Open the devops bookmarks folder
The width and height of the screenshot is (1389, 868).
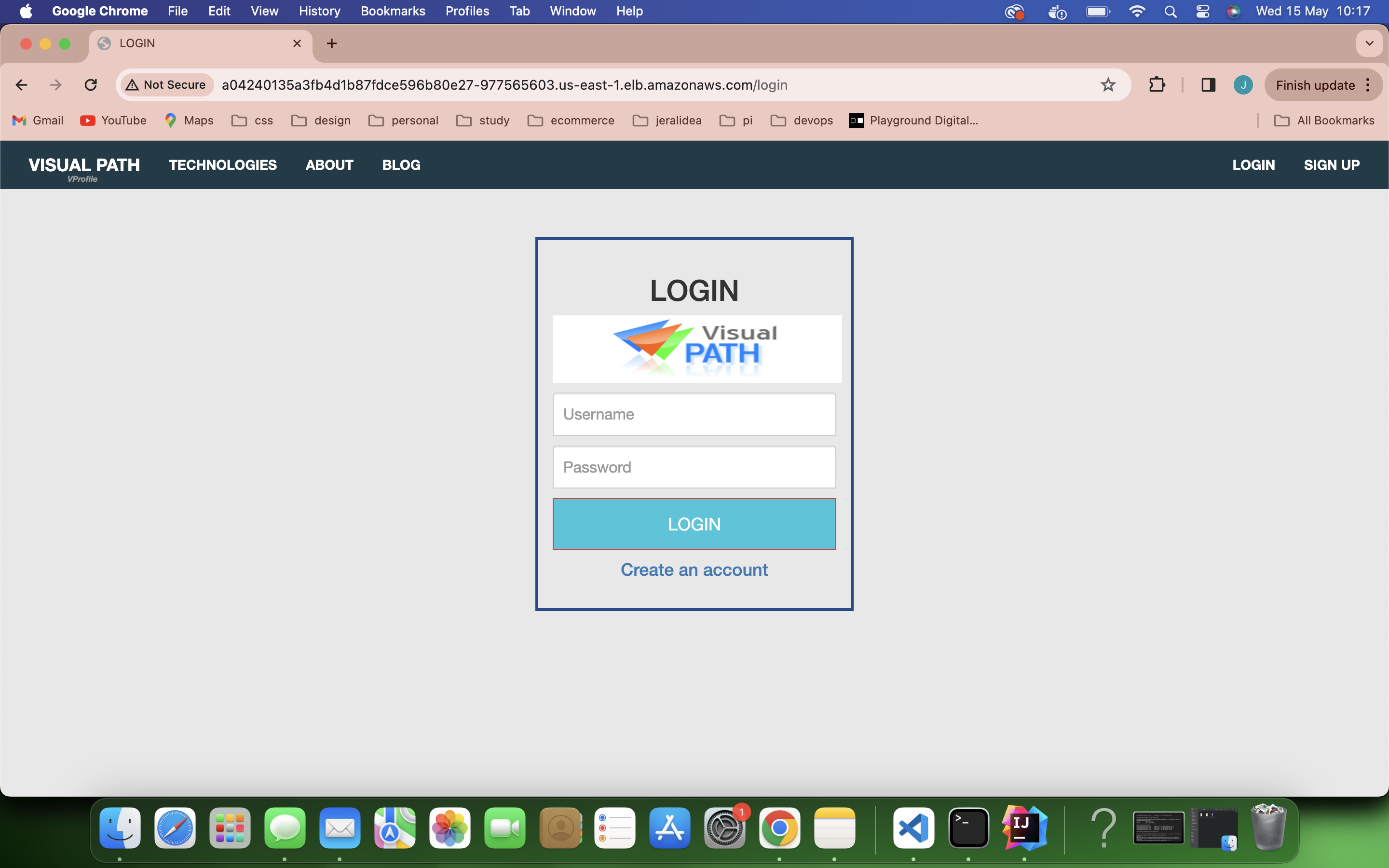[x=802, y=121]
